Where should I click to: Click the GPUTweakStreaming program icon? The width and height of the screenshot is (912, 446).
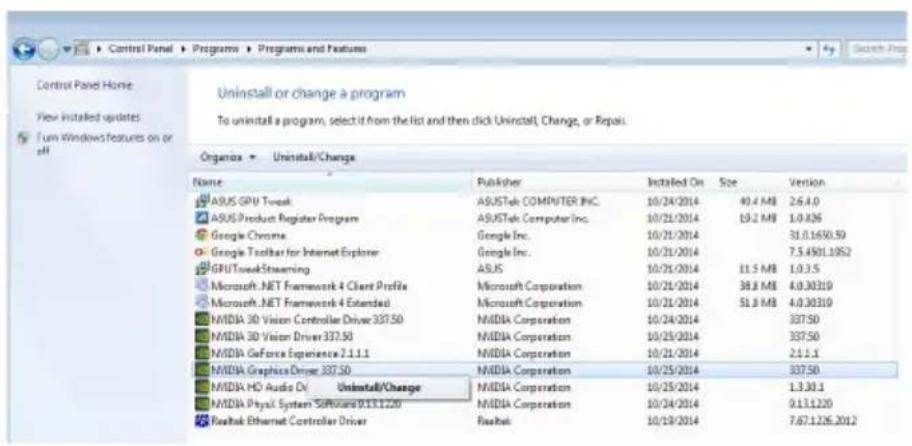pos(201,269)
